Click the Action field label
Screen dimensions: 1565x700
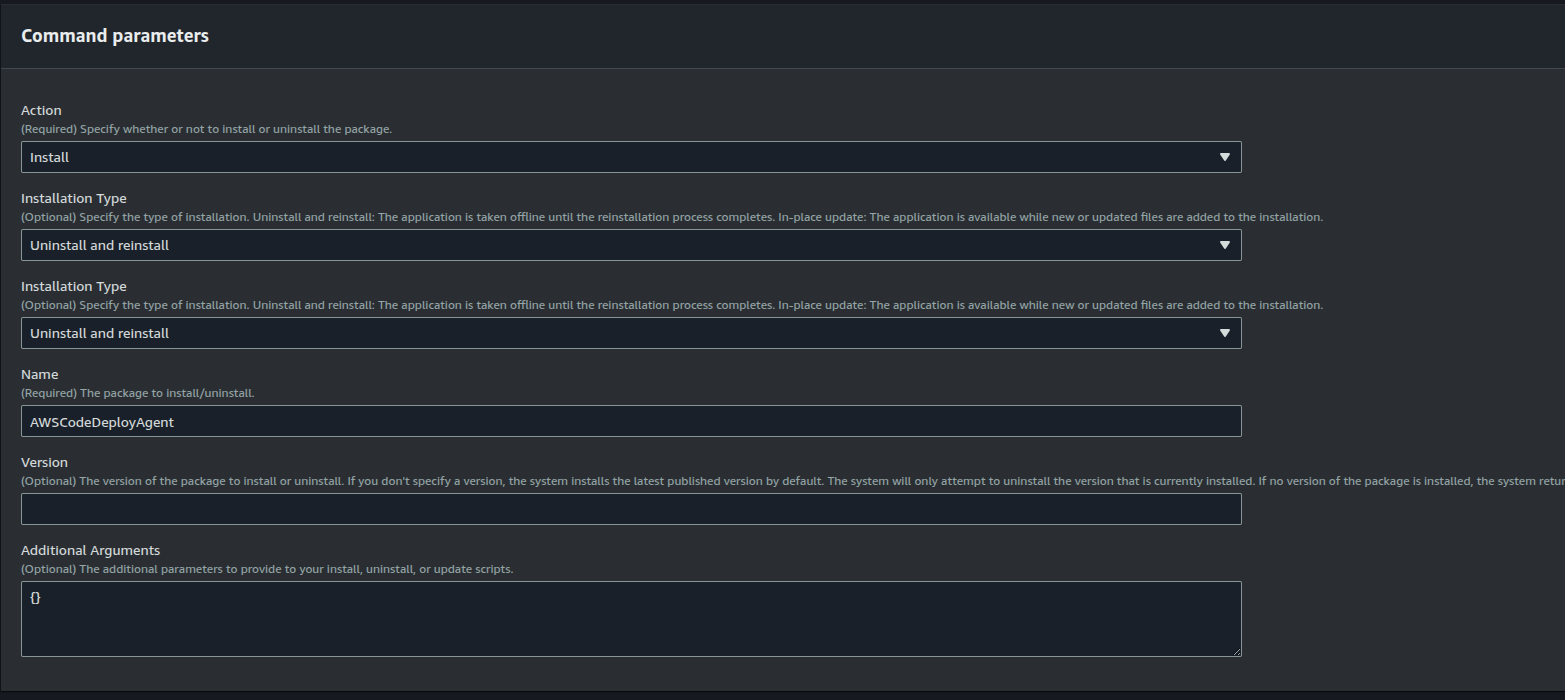pyautogui.click(x=41, y=110)
